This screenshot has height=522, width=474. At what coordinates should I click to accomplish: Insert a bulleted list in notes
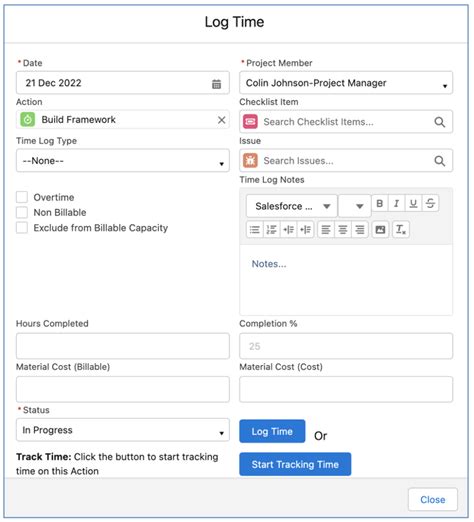pyautogui.click(x=255, y=230)
